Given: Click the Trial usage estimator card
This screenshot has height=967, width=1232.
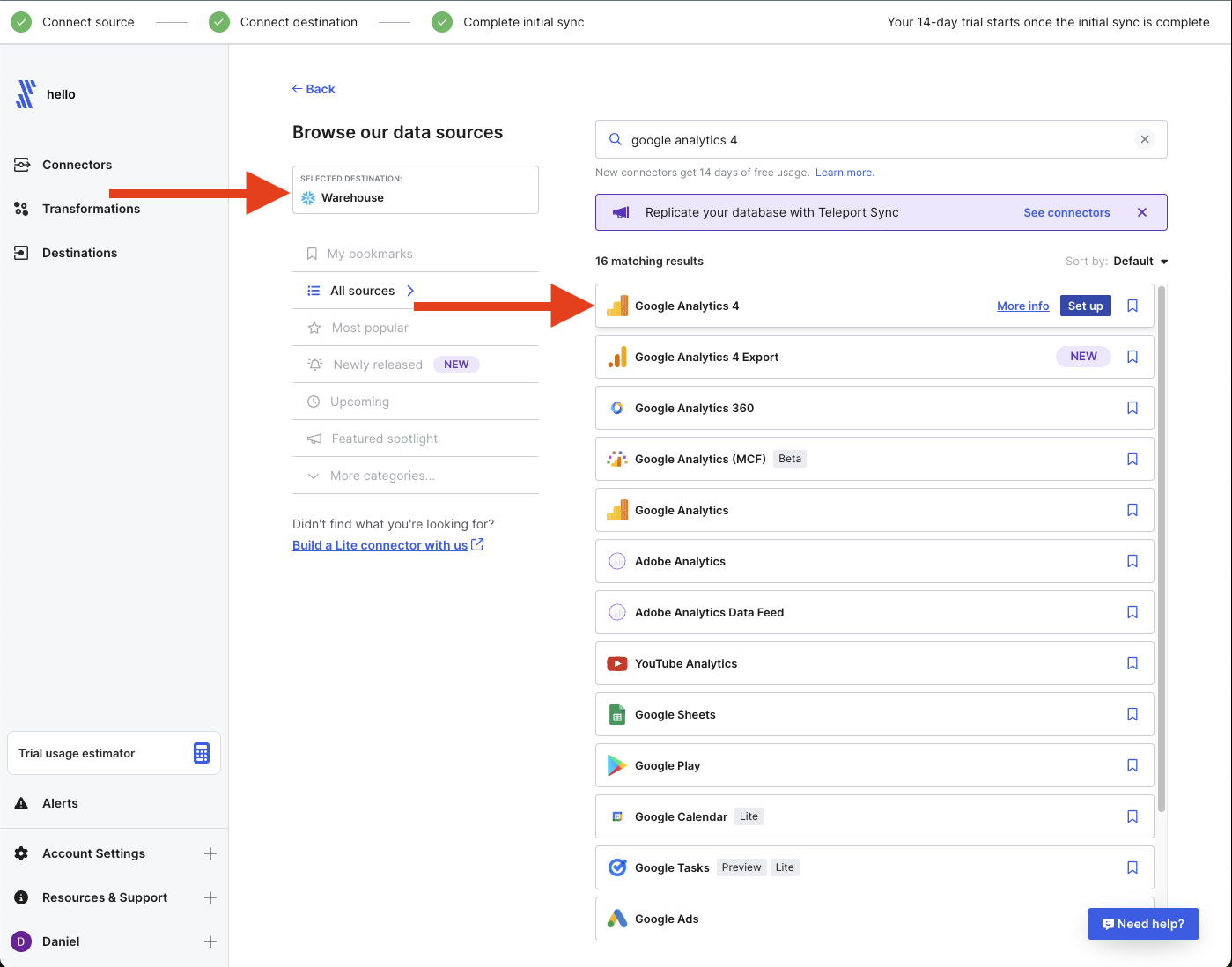Looking at the screenshot, I should (114, 753).
